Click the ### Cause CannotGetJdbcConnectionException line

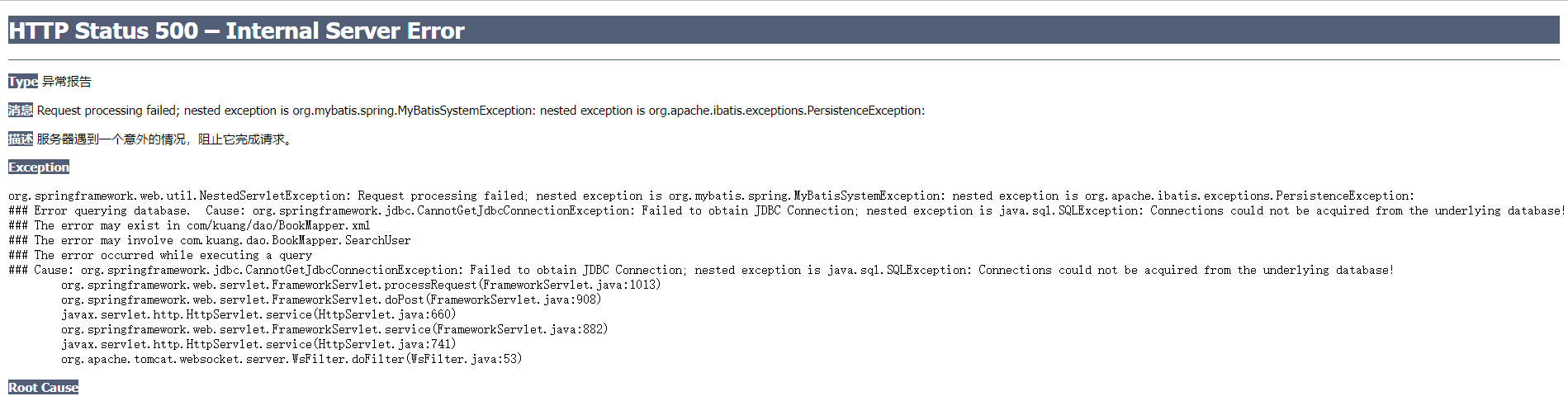point(700,270)
